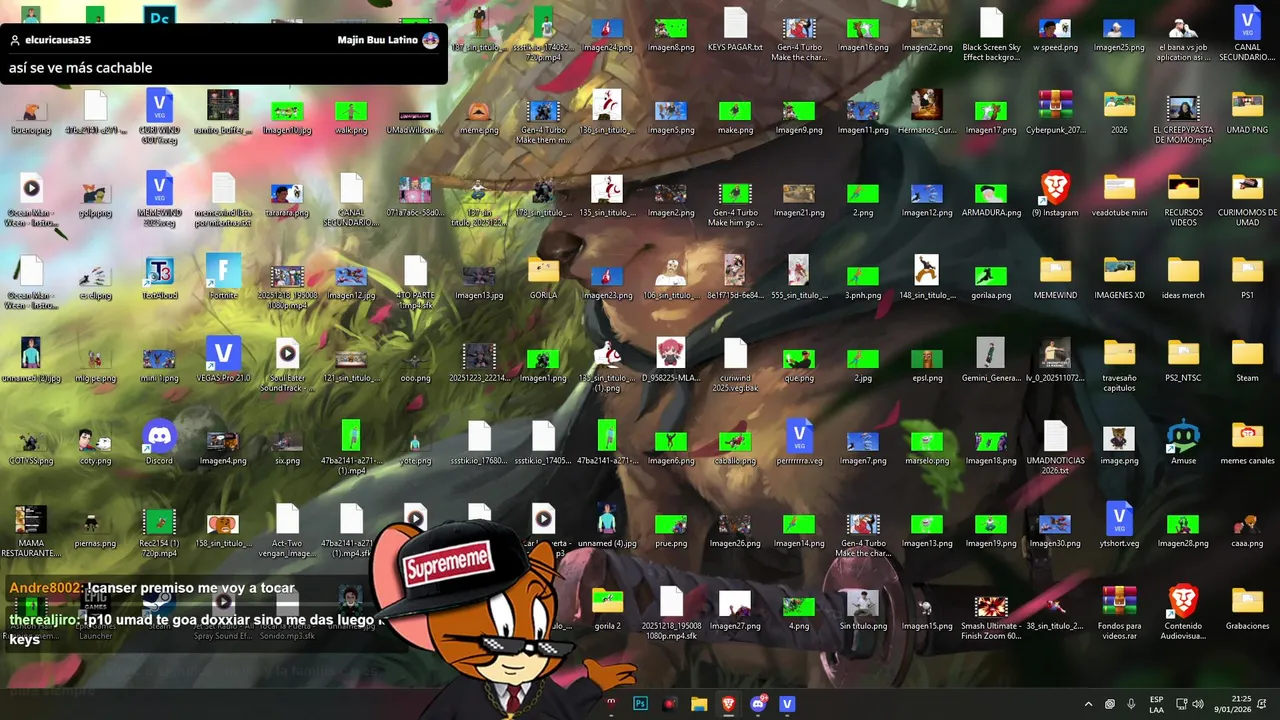The width and height of the screenshot is (1280, 720).
Task: Select the 2026 folder icon
Action: [x=1119, y=111]
